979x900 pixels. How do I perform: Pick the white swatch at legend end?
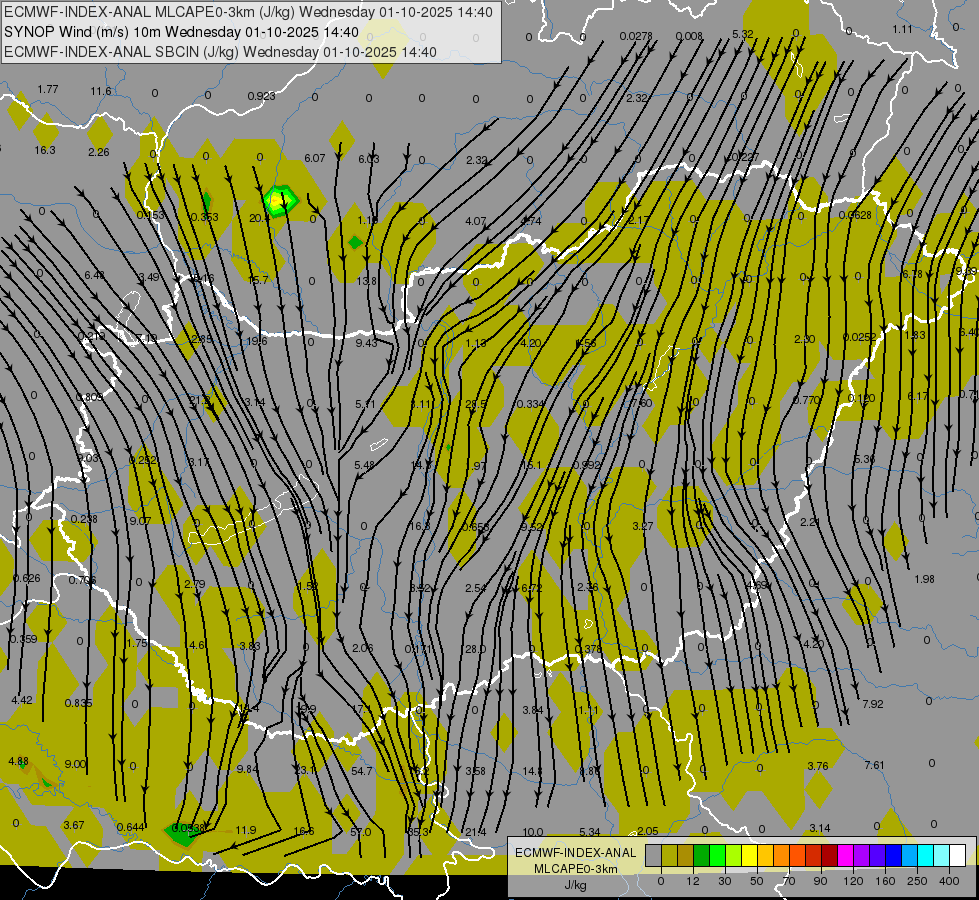[x=957, y=855]
